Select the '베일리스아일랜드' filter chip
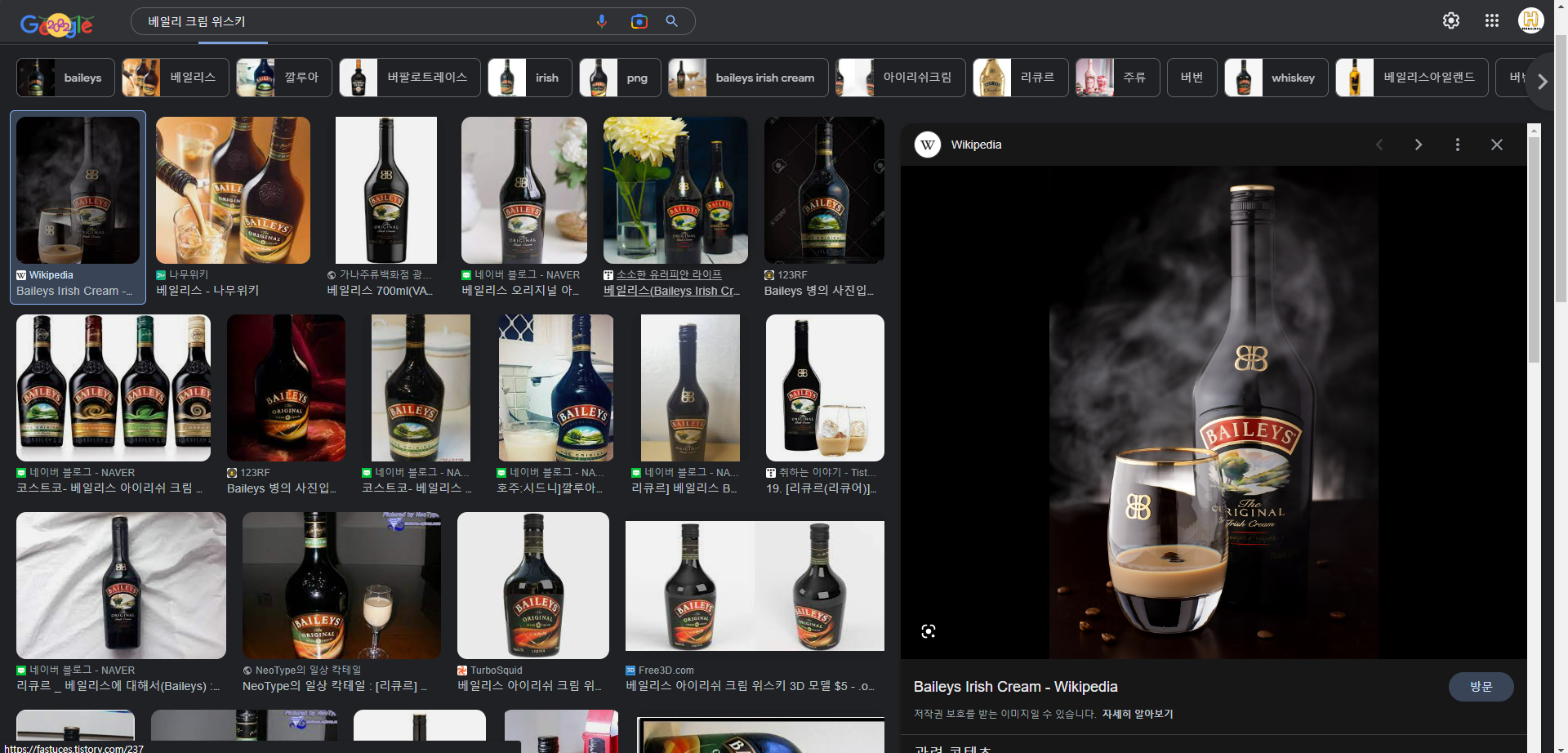The height and width of the screenshot is (753, 1568). click(x=1412, y=78)
